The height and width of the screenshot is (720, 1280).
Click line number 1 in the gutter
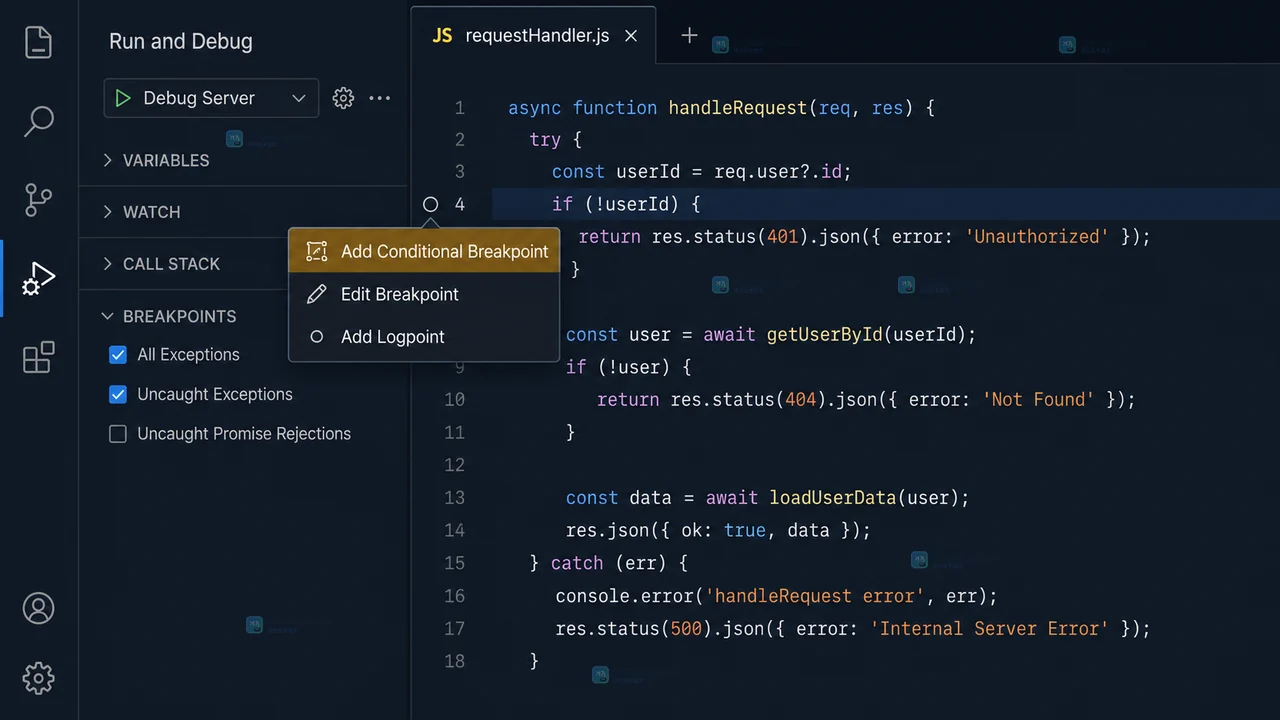click(459, 108)
